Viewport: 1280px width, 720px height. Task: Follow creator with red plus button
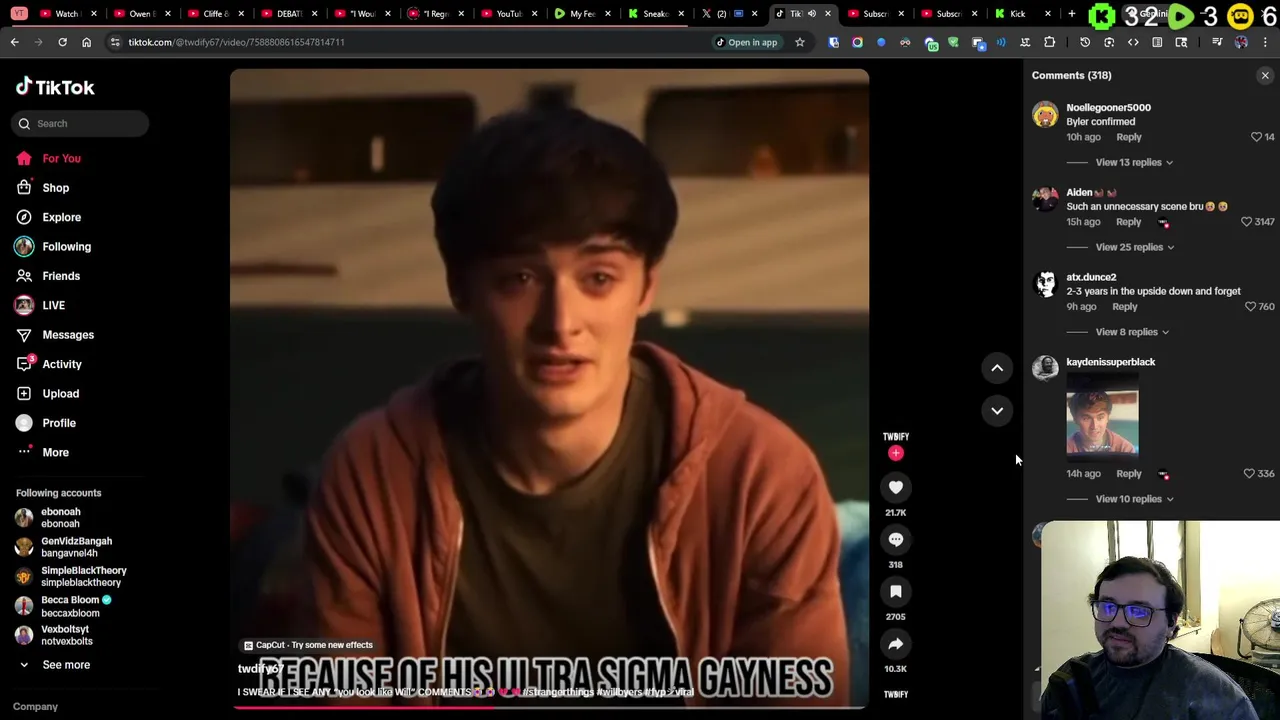tap(896, 453)
